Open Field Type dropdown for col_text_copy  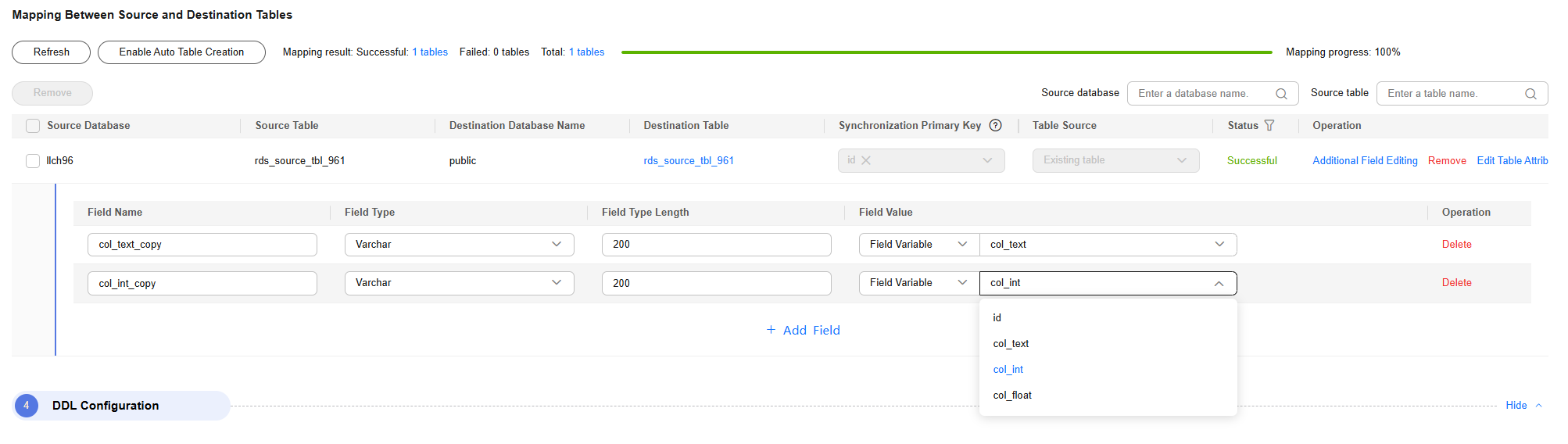coord(459,245)
